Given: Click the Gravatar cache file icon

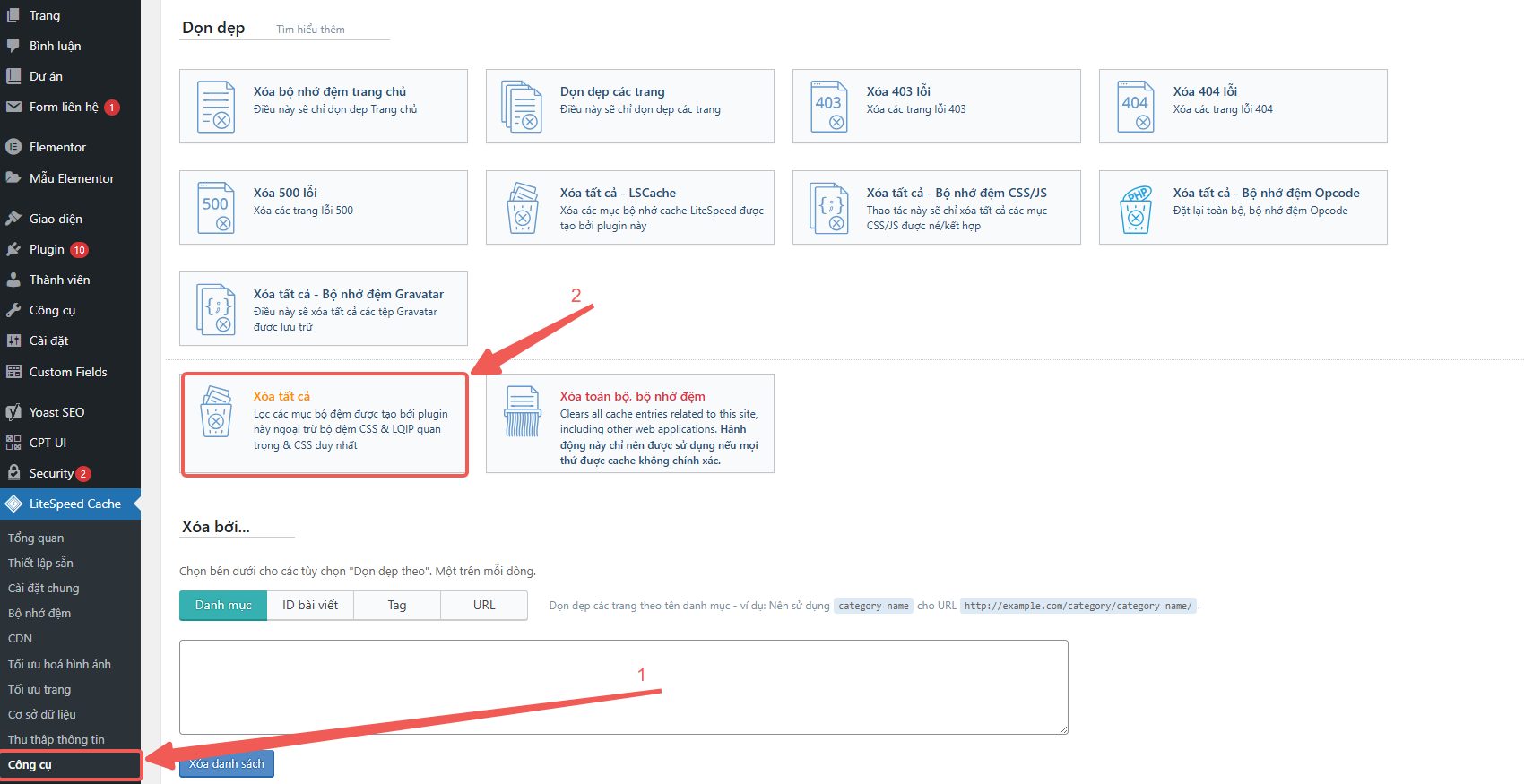Looking at the screenshot, I should click(216, 309).
